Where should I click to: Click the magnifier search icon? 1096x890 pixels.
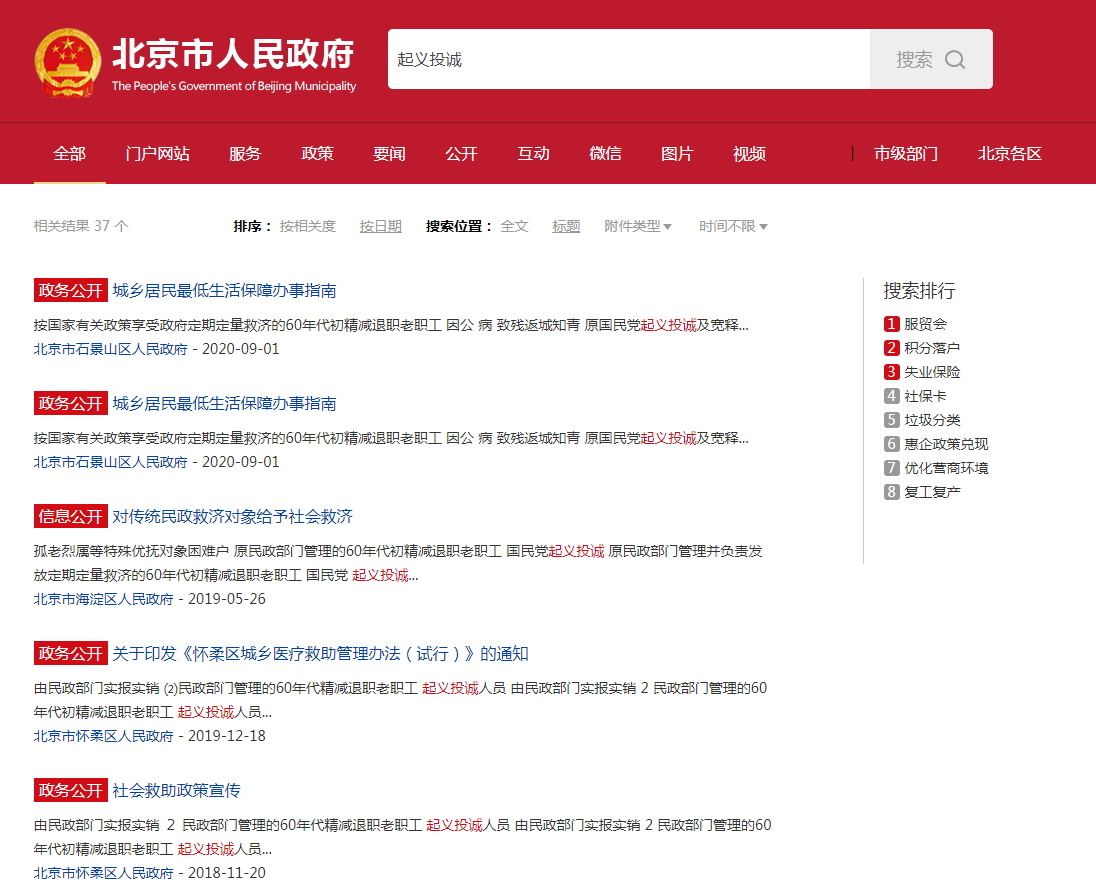(955, 59)
